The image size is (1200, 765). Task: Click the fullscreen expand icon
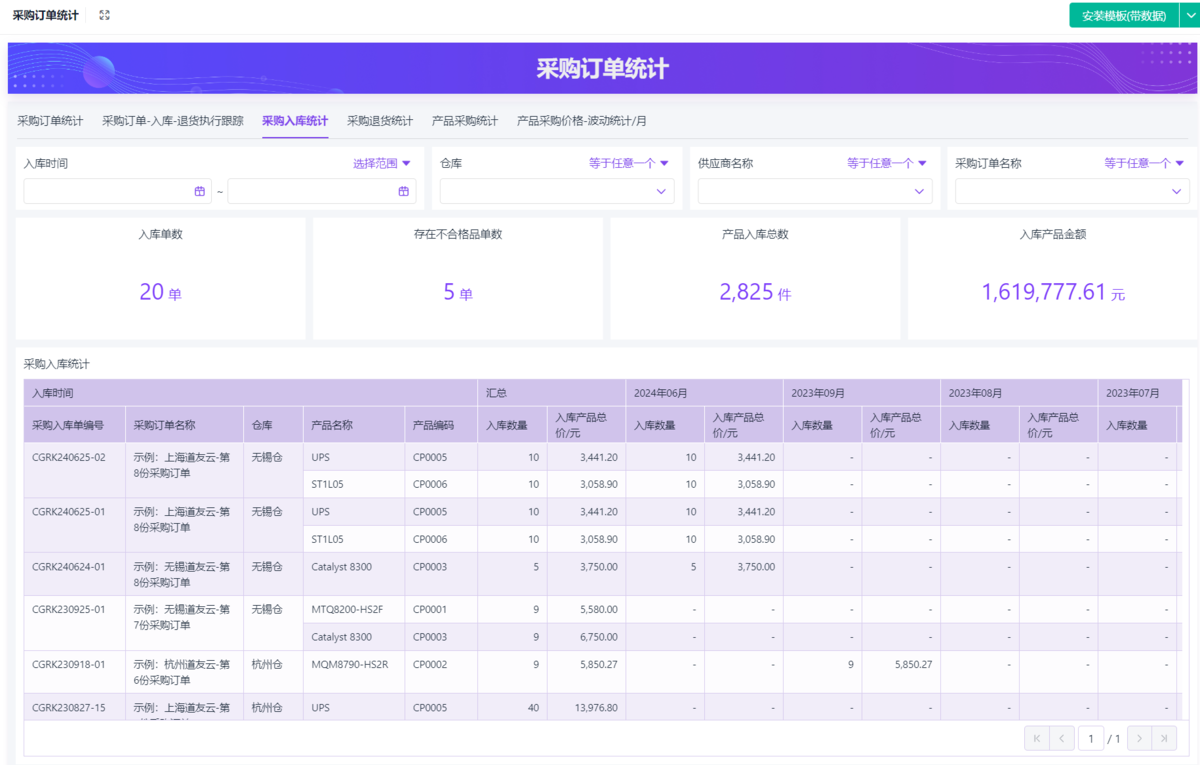click(105, 15)
